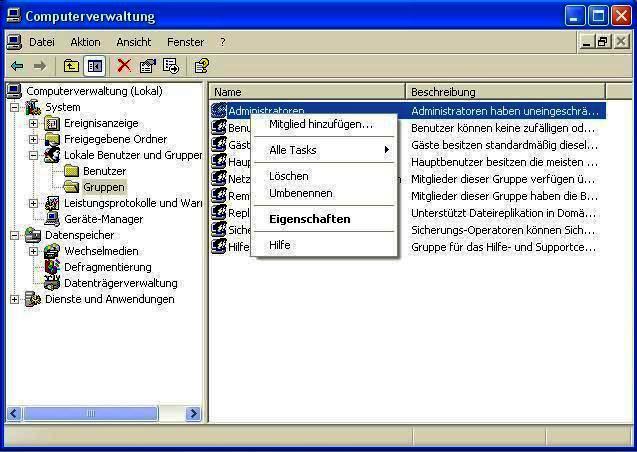Viewport: 637px width, 452px height.
Task: Click 'Gruppe für das Hilfe- und Supportce' text
Action: 504,247
